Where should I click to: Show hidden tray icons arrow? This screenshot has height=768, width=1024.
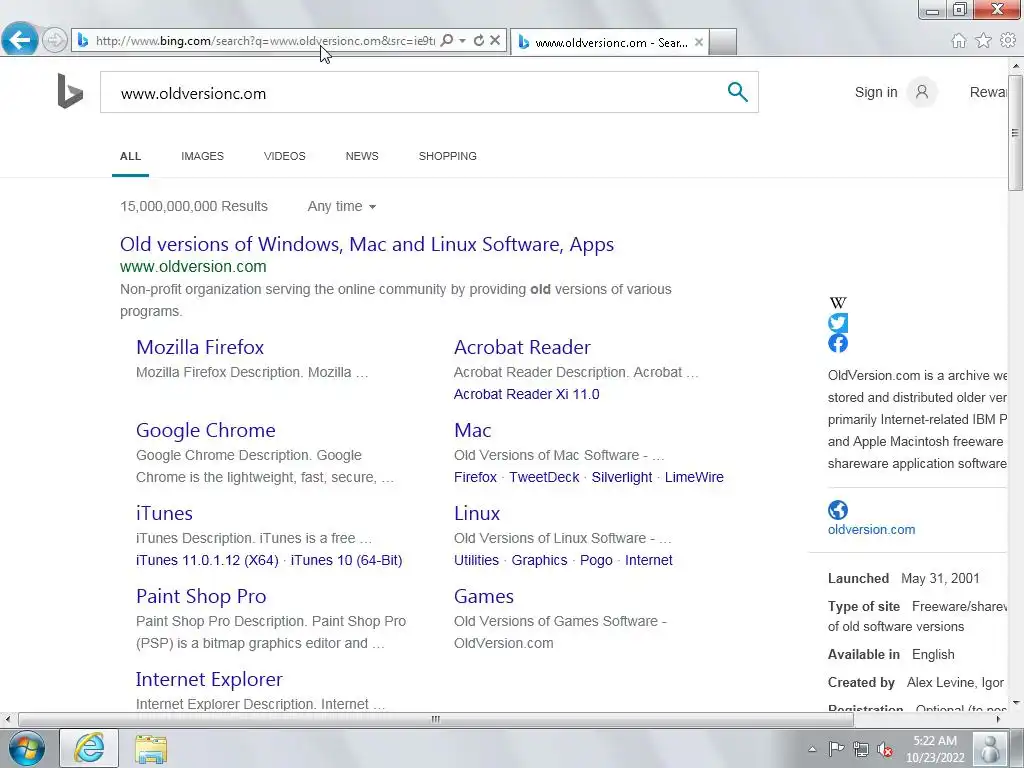[x=812, y=749]
